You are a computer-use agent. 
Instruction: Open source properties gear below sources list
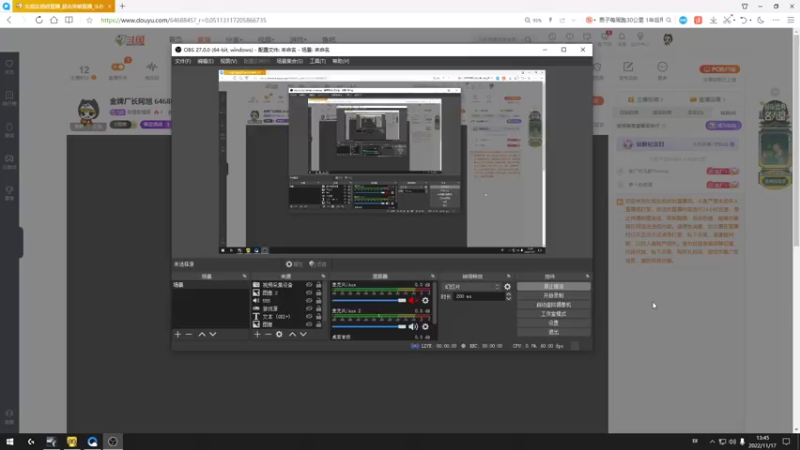tap(279, 334)
